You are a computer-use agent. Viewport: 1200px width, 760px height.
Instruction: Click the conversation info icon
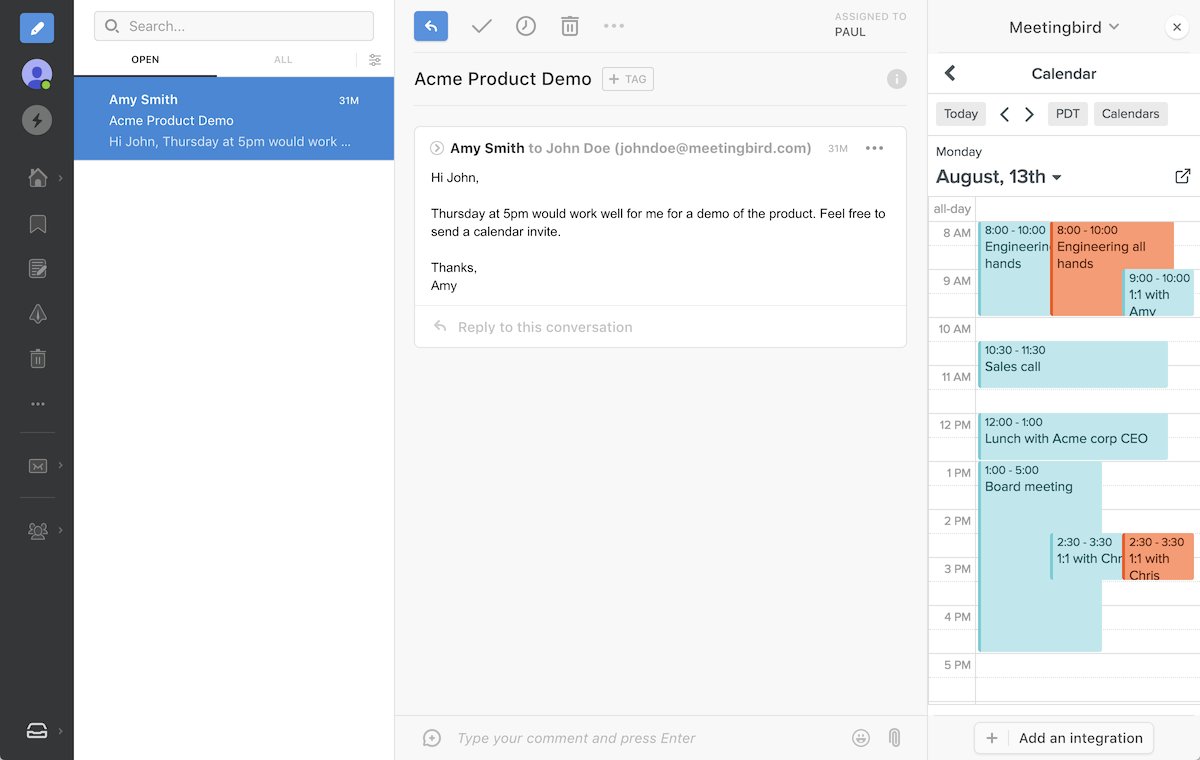tap(897, 79)
